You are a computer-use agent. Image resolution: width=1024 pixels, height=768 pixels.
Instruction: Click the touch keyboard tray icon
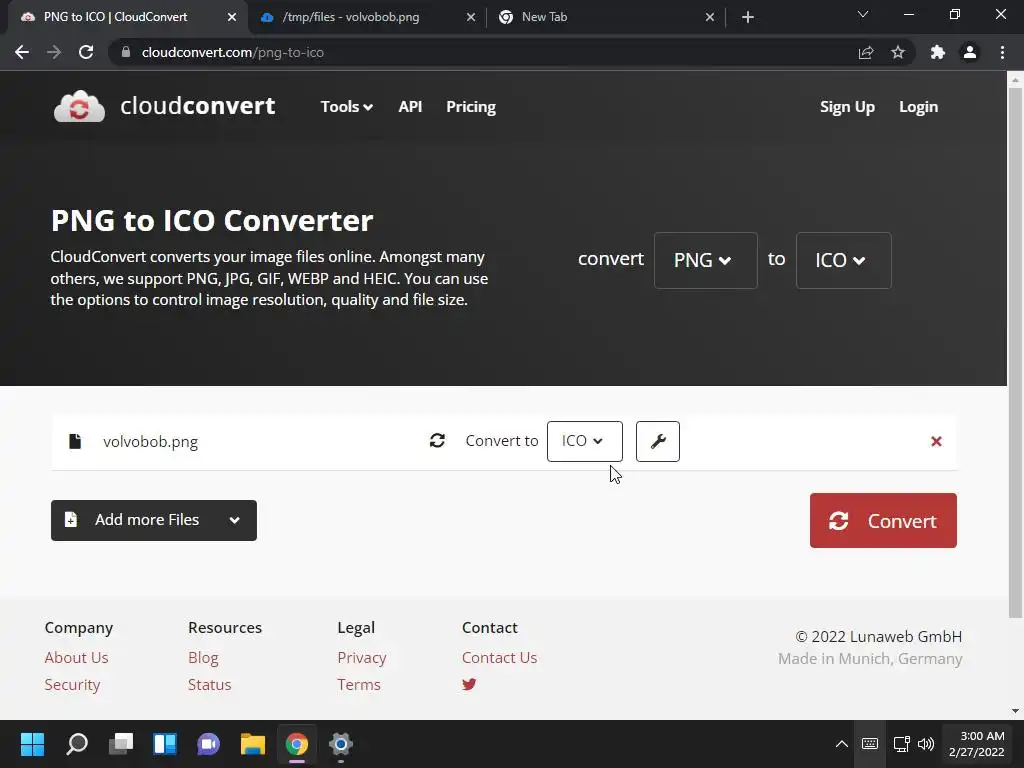point(870,744)
